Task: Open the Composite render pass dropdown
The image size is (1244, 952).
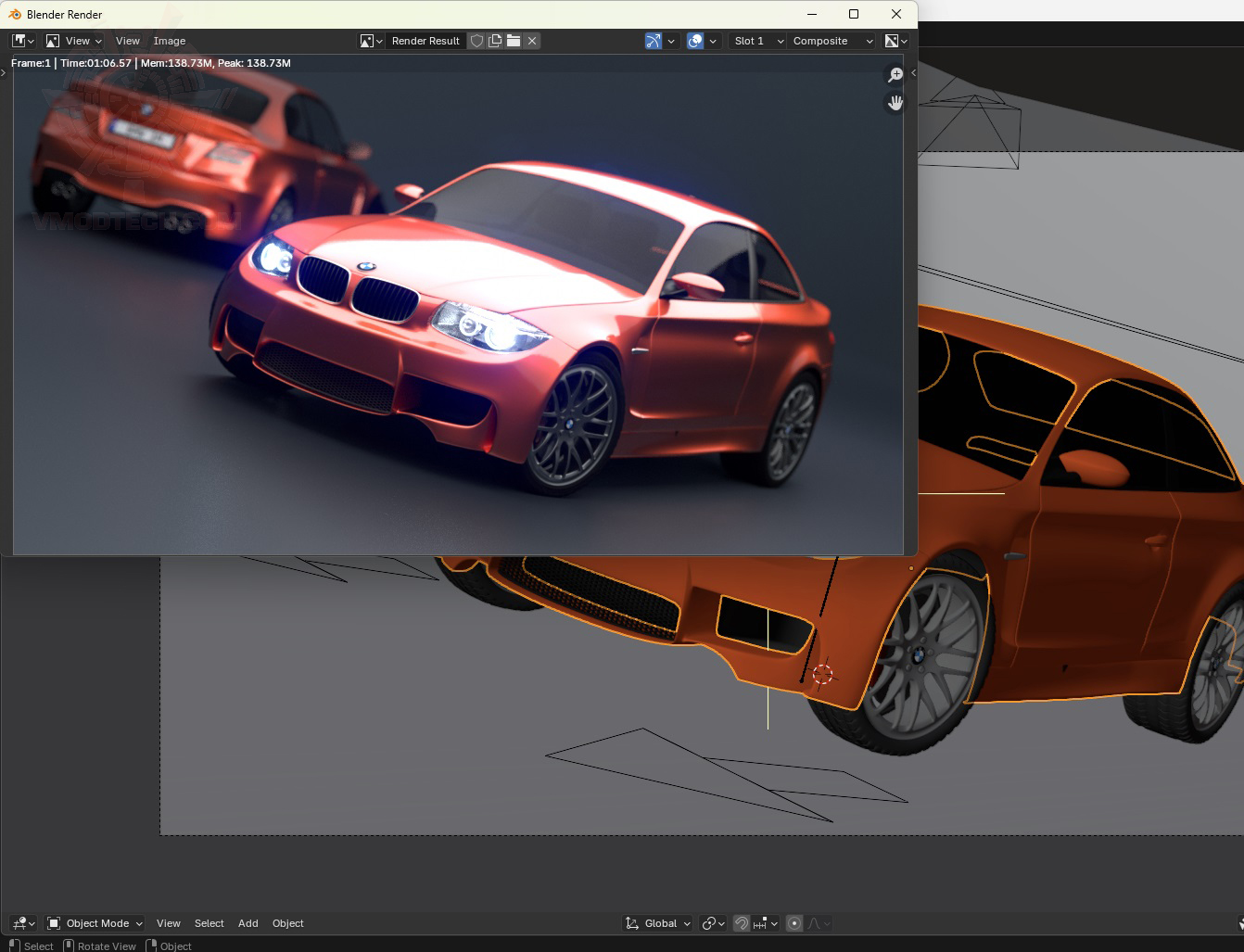Action: tap(832, 41)
